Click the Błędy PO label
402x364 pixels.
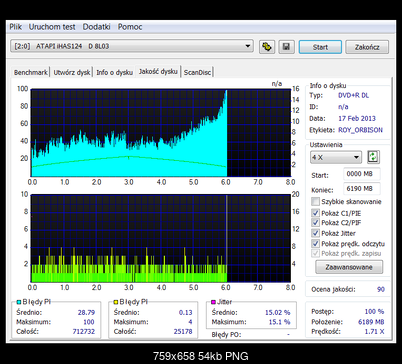226,334
